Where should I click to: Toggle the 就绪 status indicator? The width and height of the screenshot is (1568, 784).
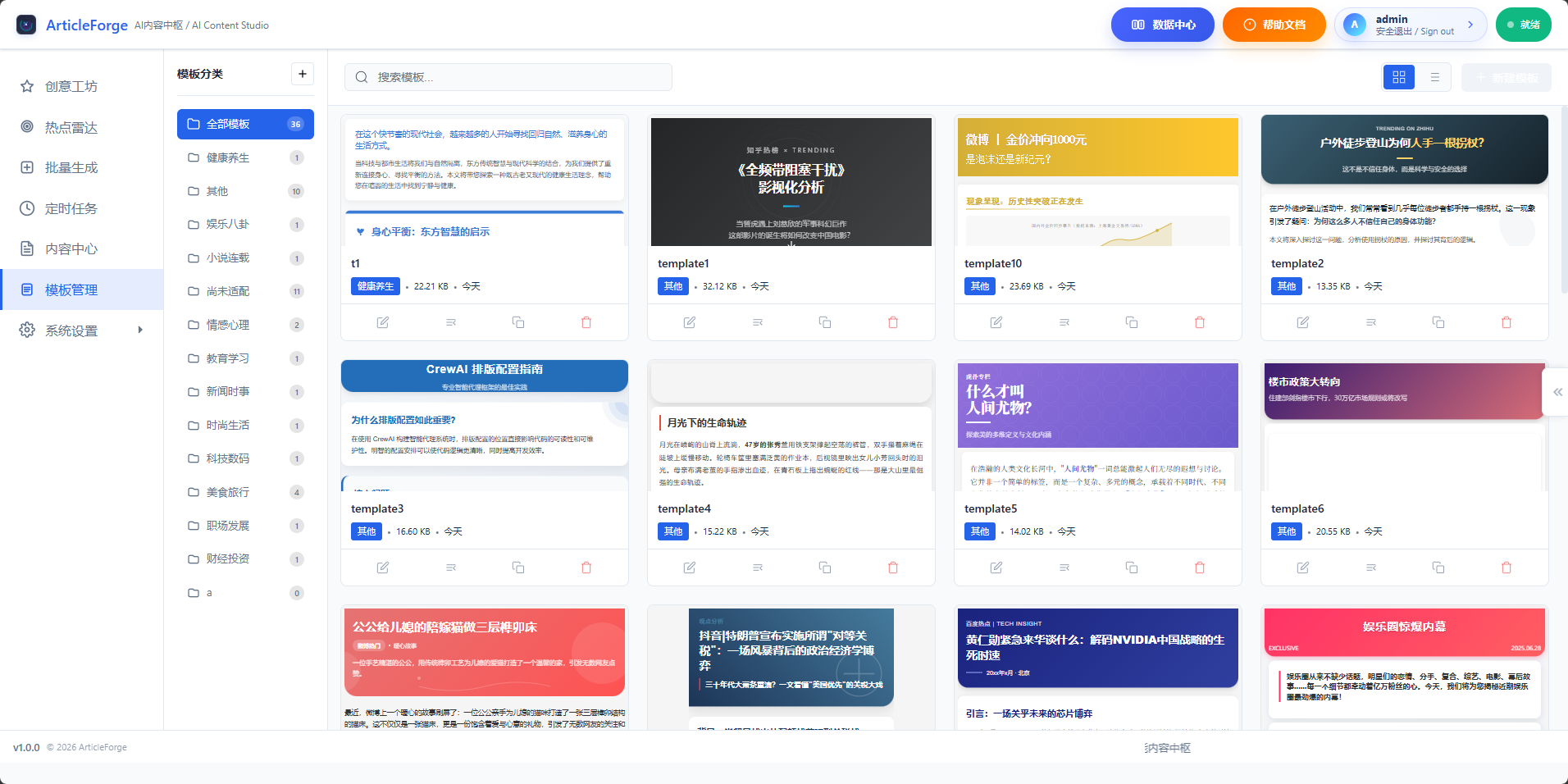point(1523,25)
